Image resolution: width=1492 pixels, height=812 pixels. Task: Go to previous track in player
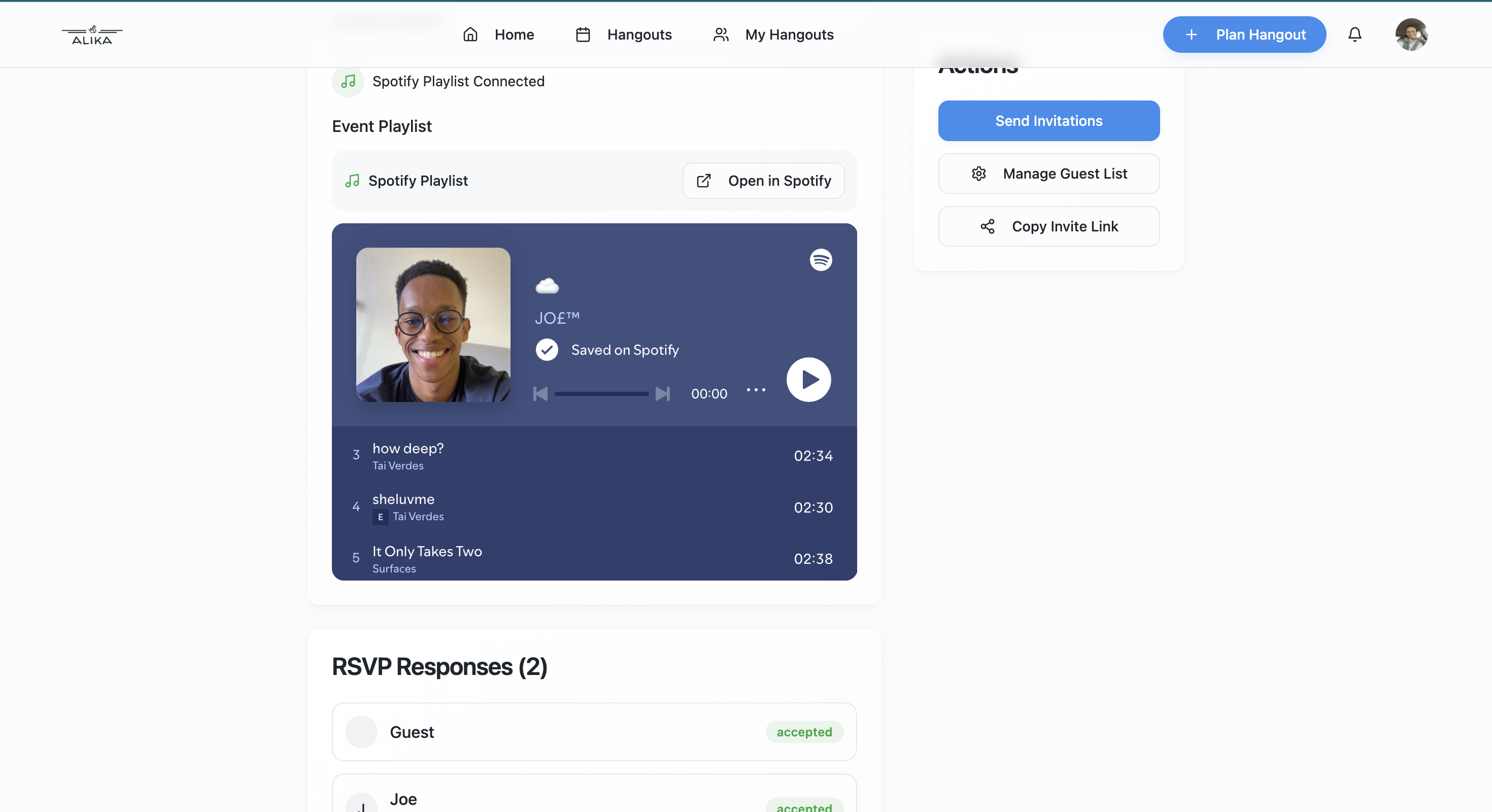pos(540,394)
